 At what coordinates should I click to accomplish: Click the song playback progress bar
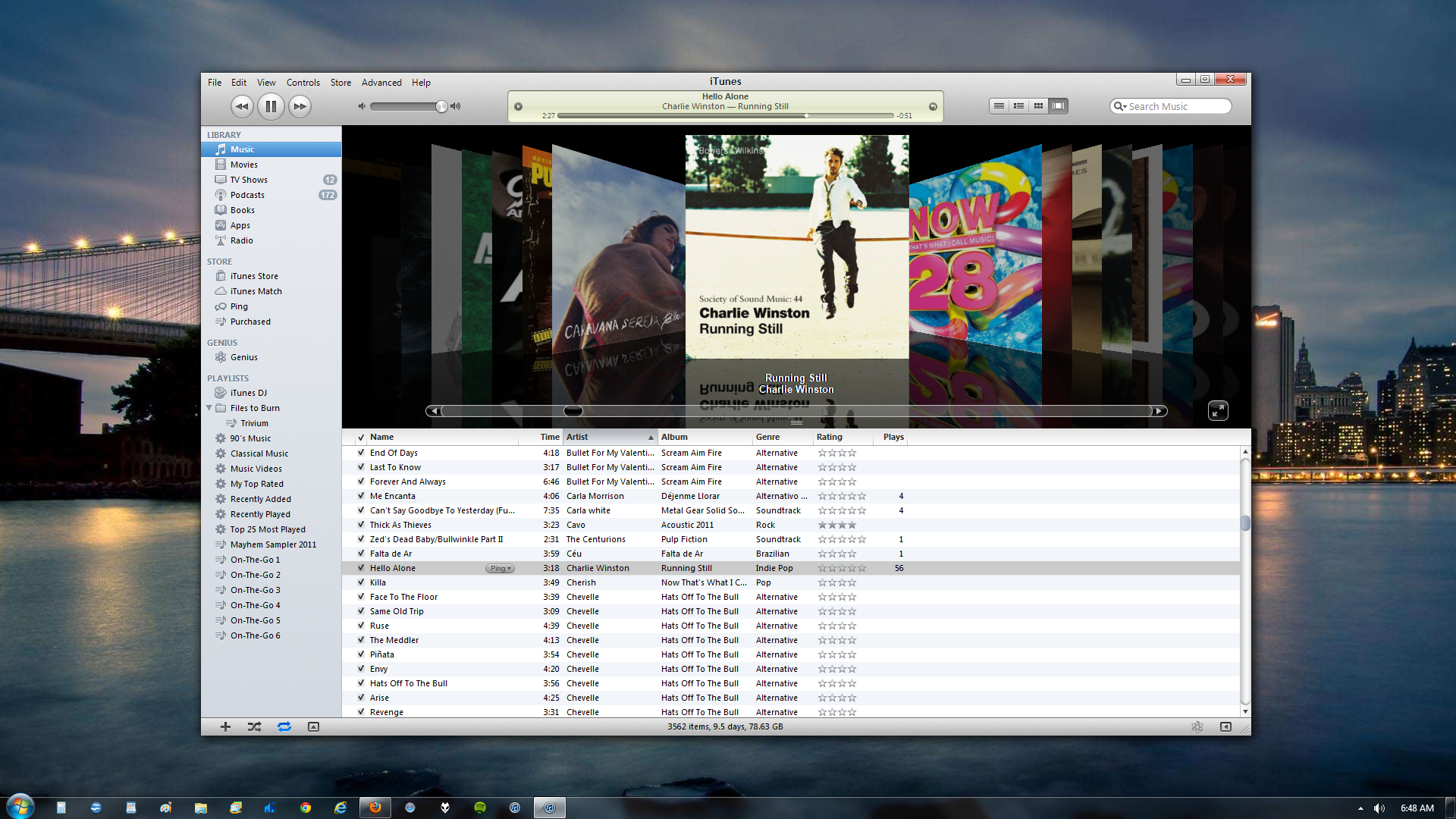coord(726,116)
